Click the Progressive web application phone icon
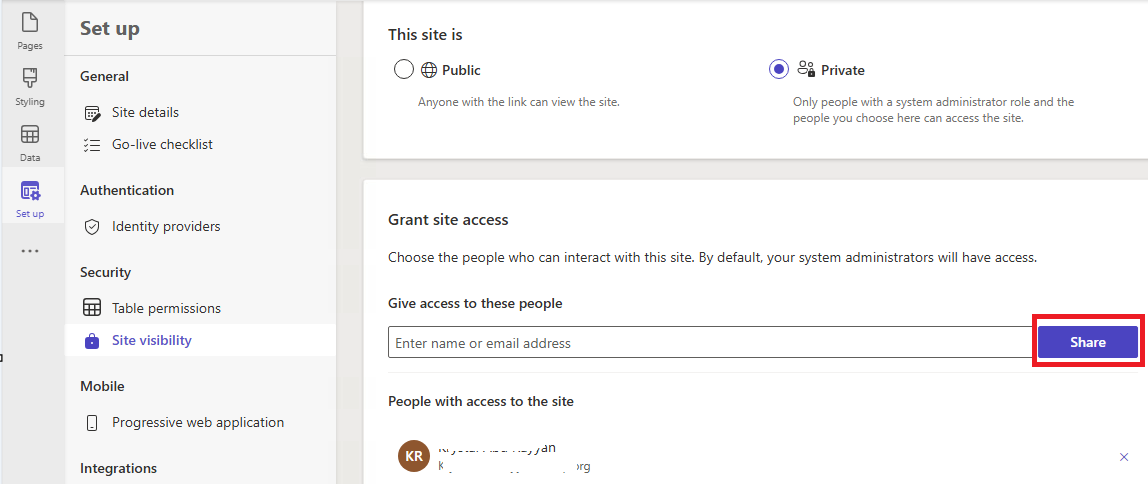 (92, 423)
